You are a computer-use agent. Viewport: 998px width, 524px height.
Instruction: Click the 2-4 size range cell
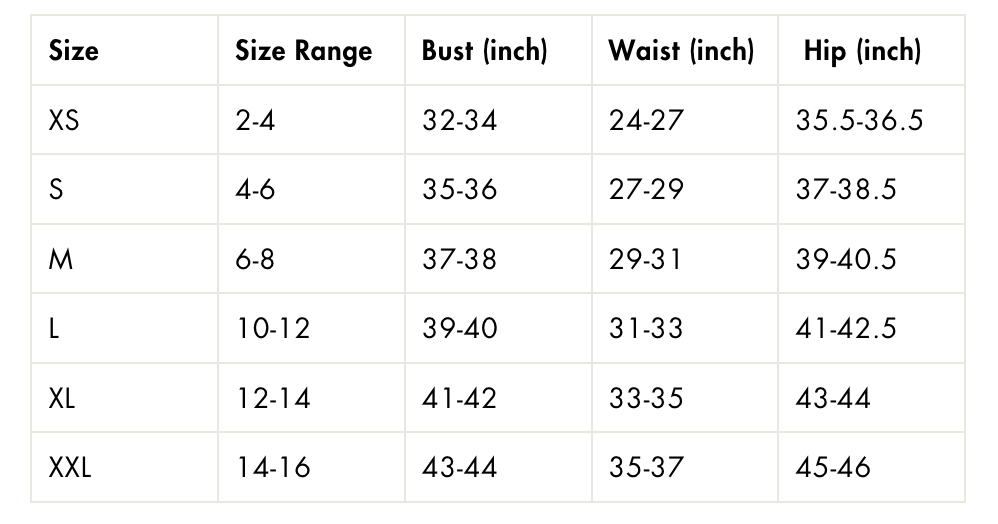255,121
